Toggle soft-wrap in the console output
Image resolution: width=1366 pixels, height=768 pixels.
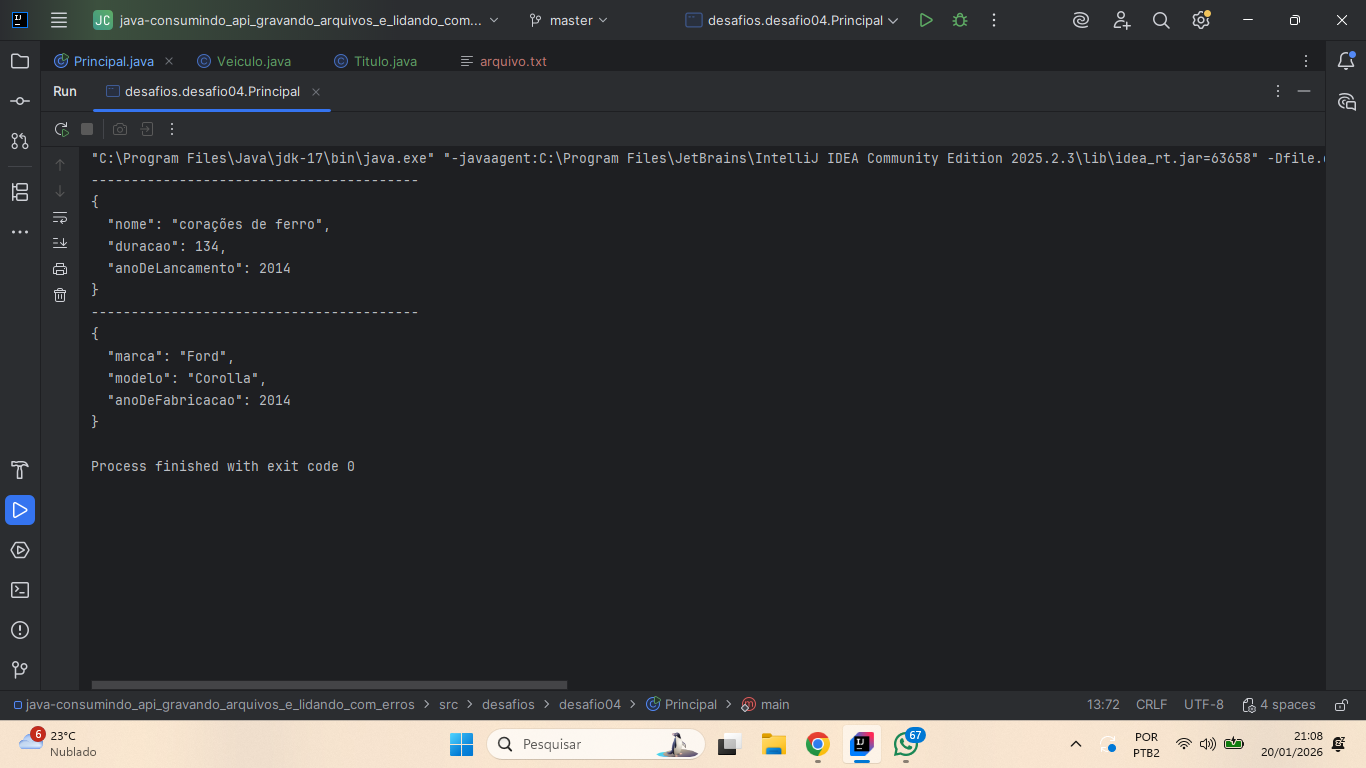point(60,217)
